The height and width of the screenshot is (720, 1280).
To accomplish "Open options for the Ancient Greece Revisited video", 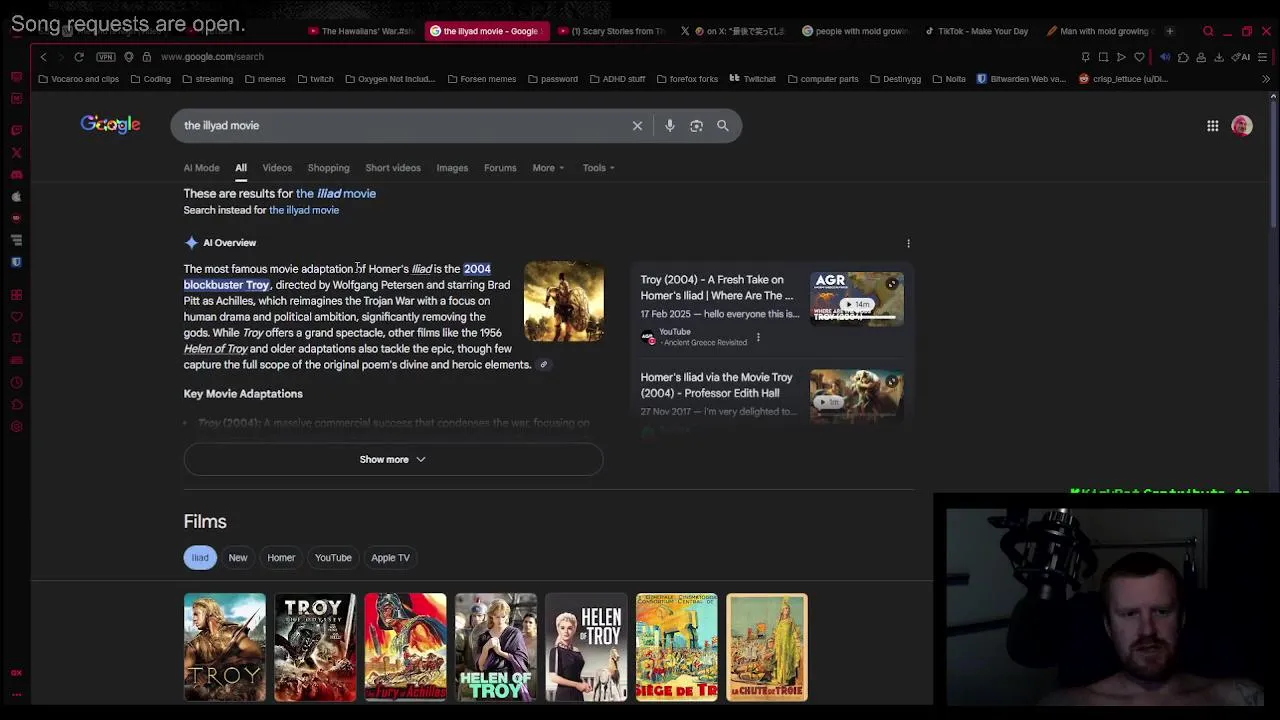I will point(758,337).
